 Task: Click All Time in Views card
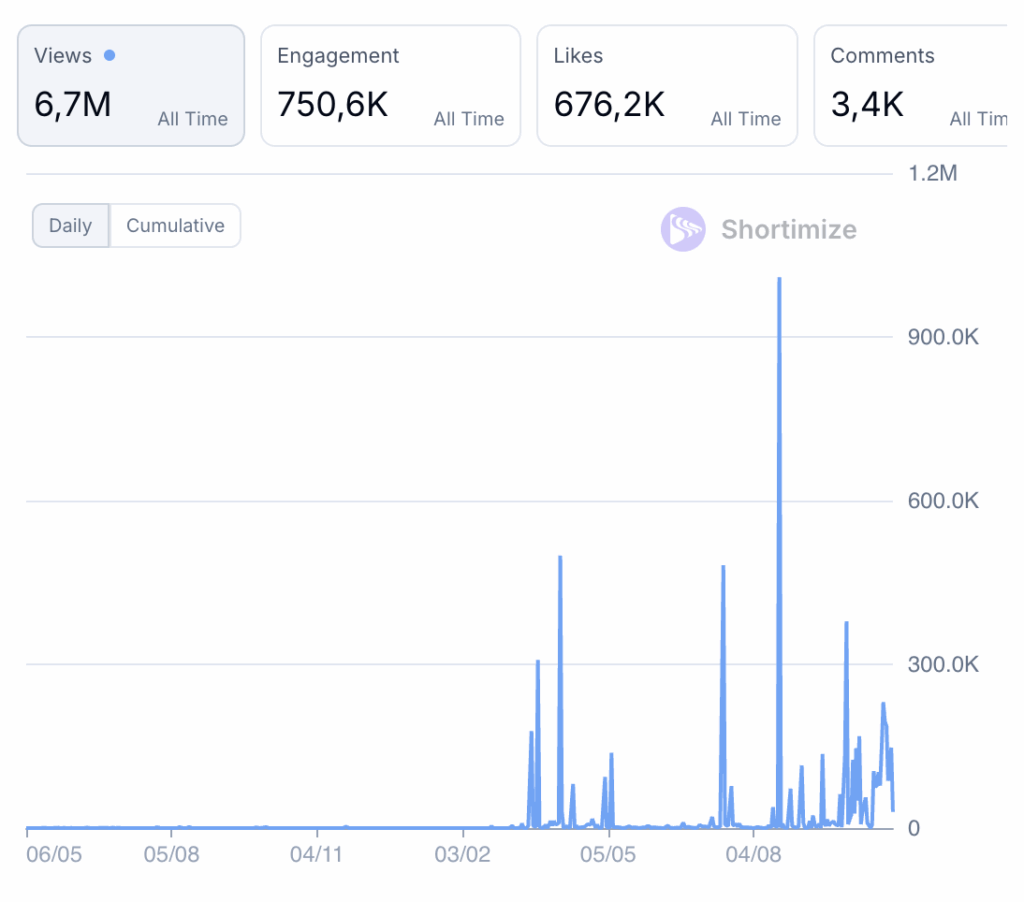click(x=192, y=119)
